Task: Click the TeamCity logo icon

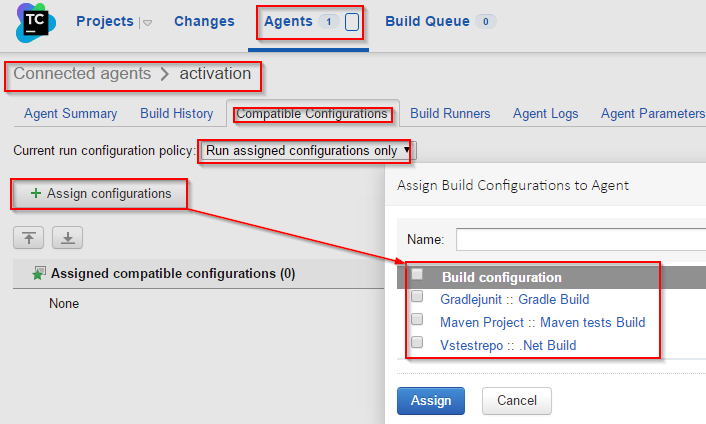Action: point(36,23)
